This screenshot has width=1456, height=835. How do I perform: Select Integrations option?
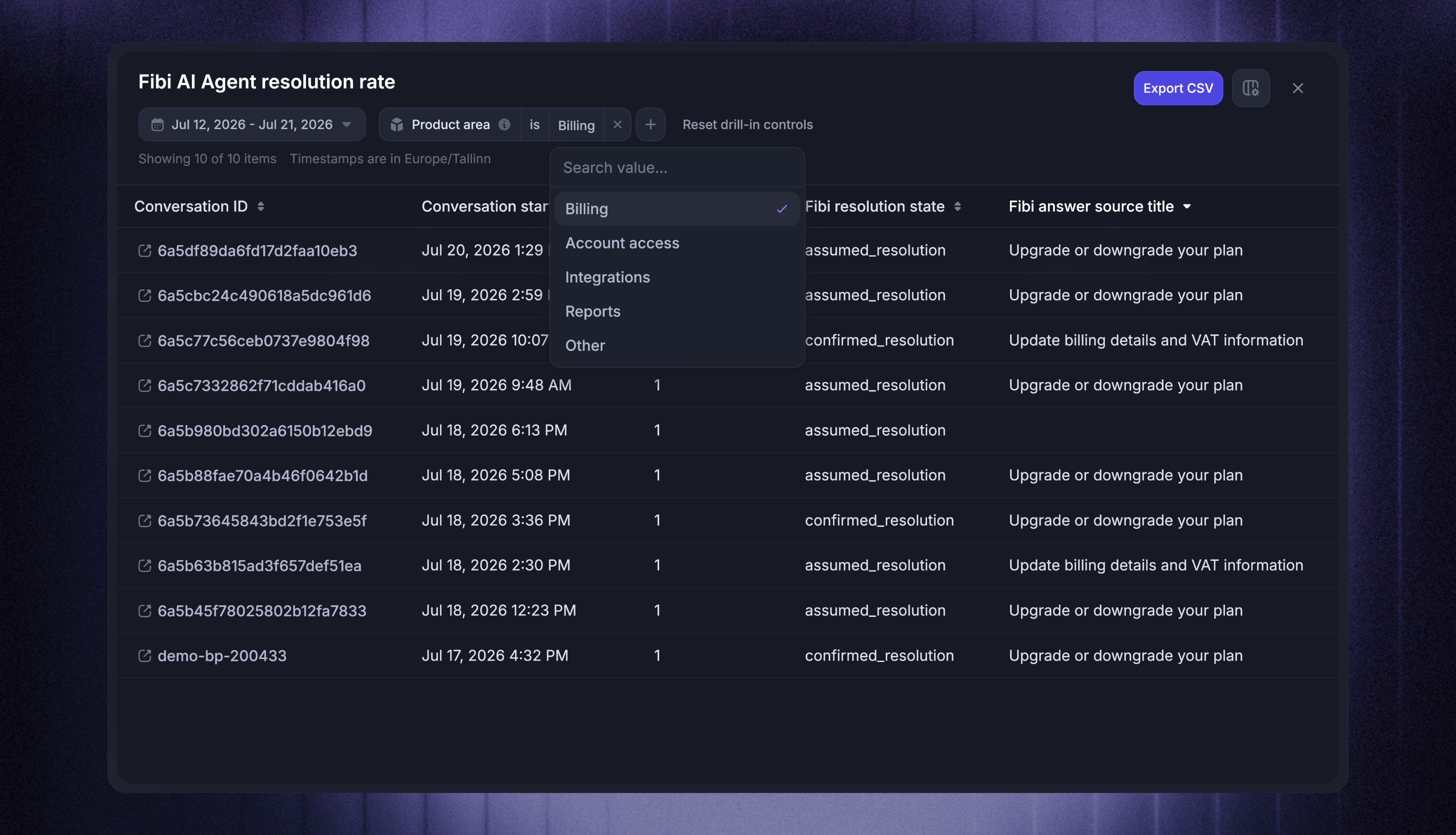(x=677, y=277)
